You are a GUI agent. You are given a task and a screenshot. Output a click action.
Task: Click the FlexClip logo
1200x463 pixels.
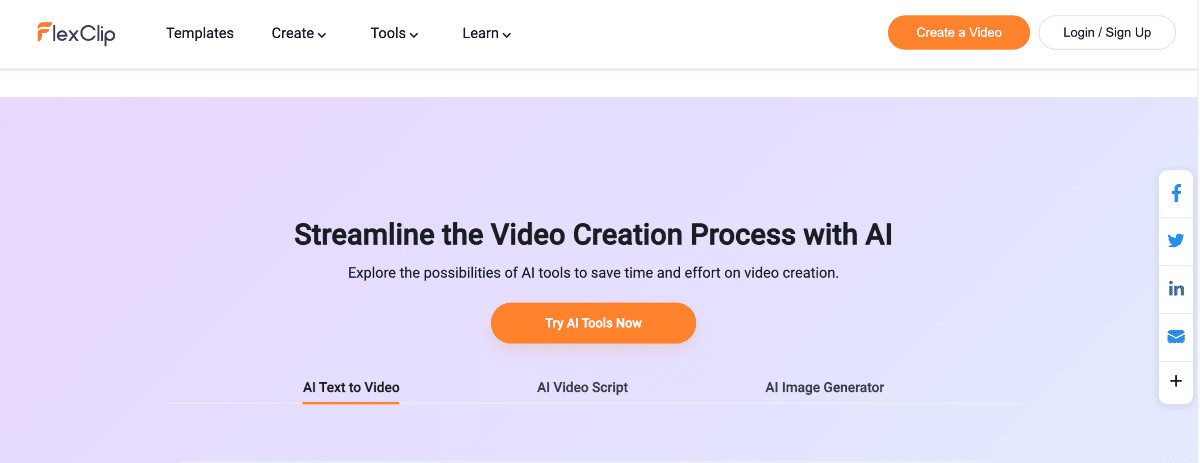[x=76, y=33]
